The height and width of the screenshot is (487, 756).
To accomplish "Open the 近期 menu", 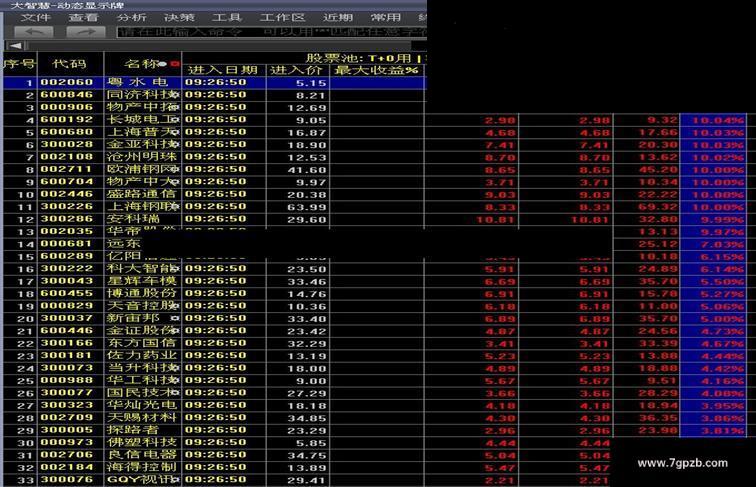I will click(338, 18).
